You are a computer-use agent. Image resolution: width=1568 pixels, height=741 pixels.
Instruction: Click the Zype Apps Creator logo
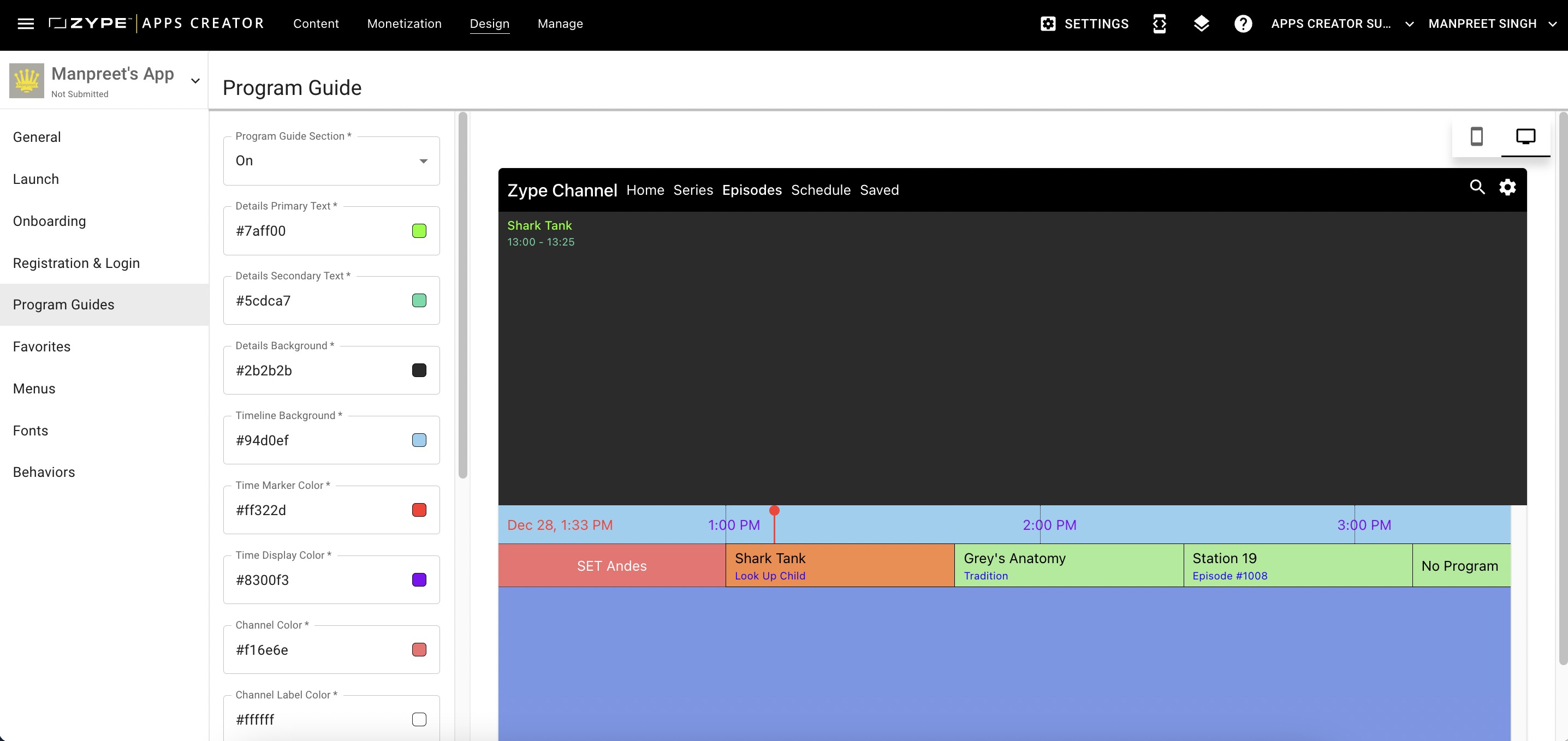(156, 23)
